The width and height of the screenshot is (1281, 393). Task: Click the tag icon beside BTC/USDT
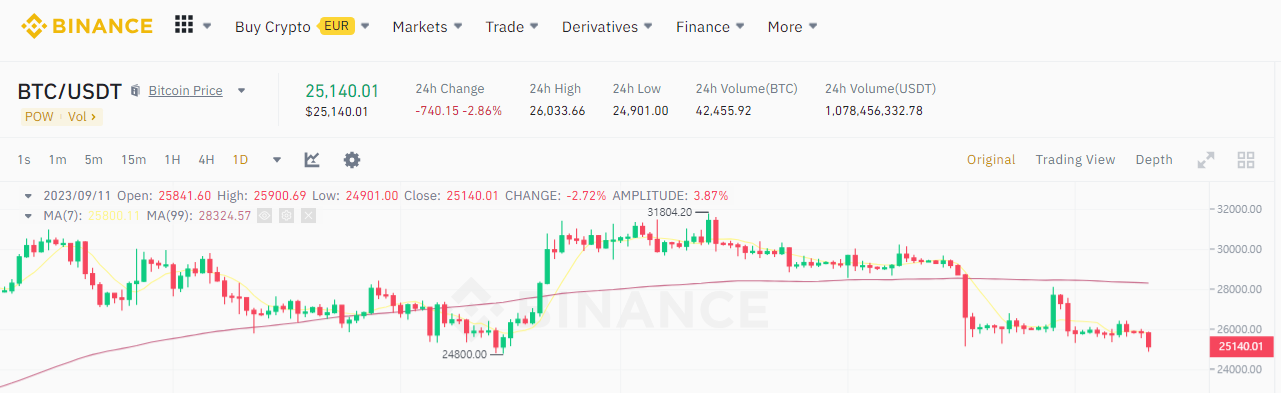136,91
